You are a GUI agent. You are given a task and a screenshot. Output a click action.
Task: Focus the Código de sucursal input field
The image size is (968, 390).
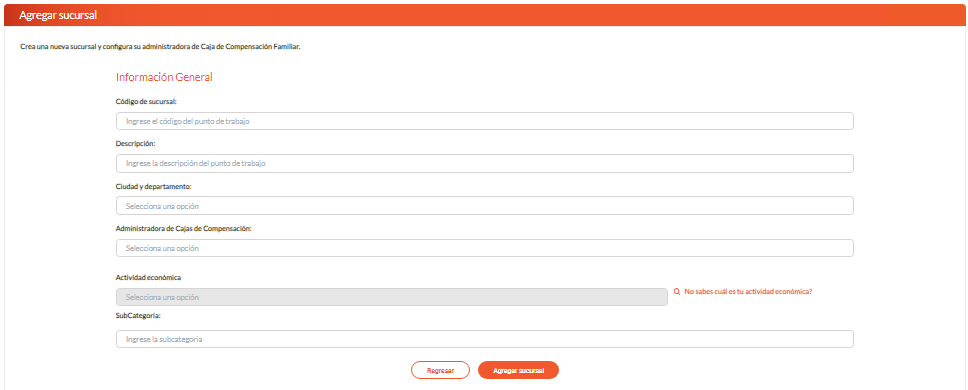[485, 121]
